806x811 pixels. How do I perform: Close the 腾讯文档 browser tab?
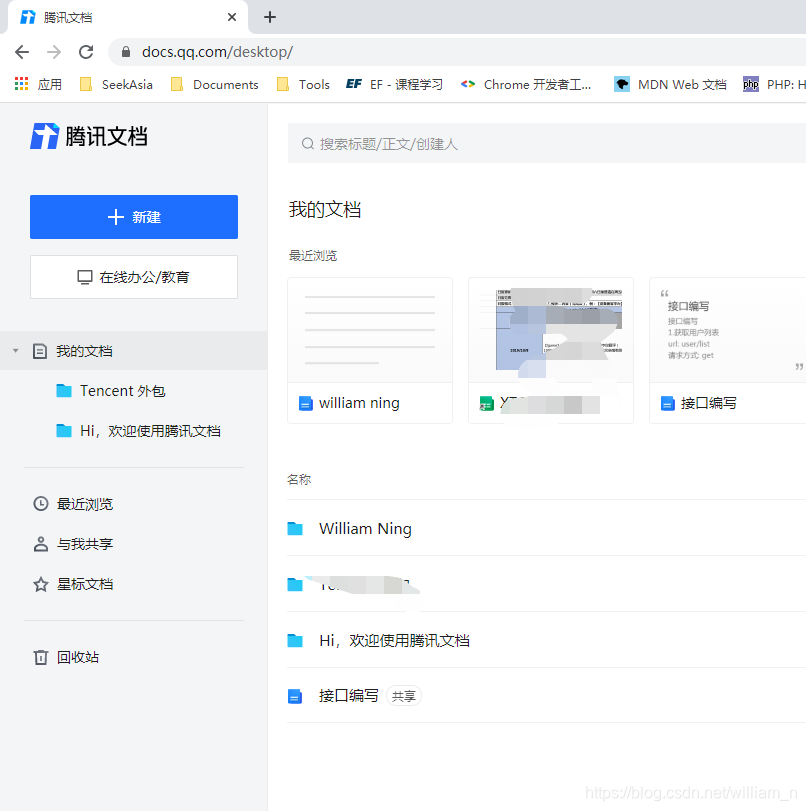[232, 17]
